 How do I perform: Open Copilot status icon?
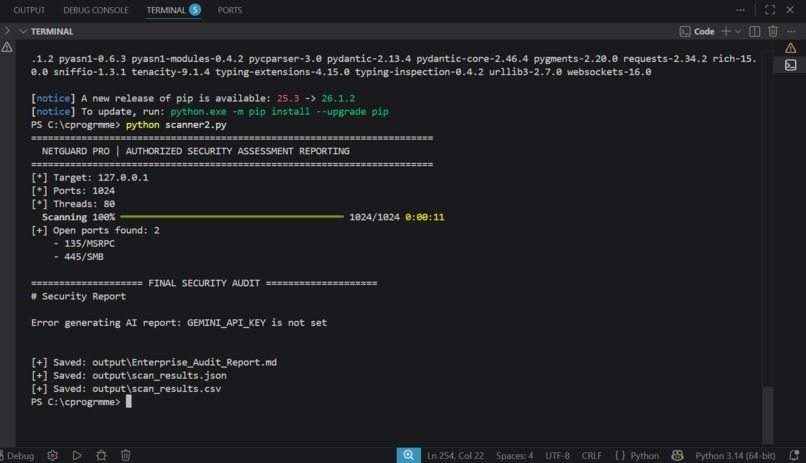(677, 455)
